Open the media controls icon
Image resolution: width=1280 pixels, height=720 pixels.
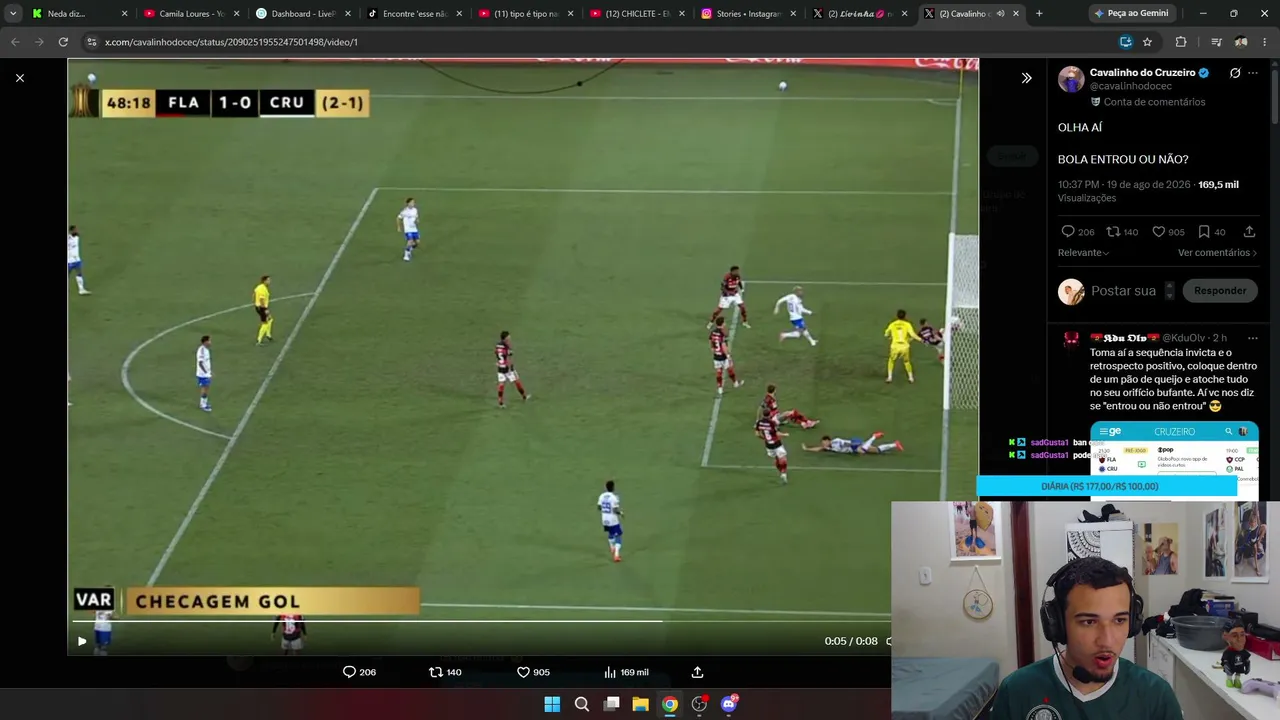(1216, 42)
